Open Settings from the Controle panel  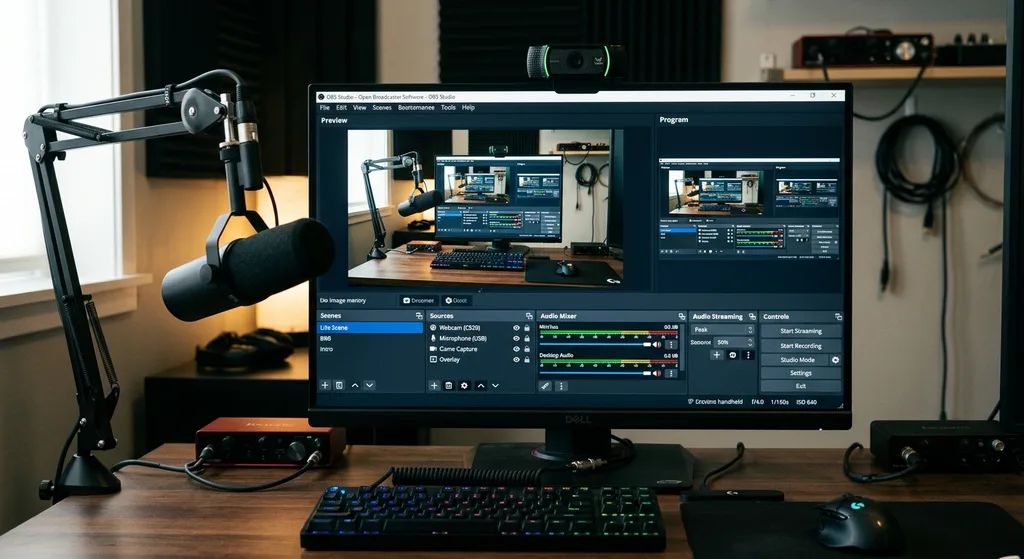tap(801, 373)
